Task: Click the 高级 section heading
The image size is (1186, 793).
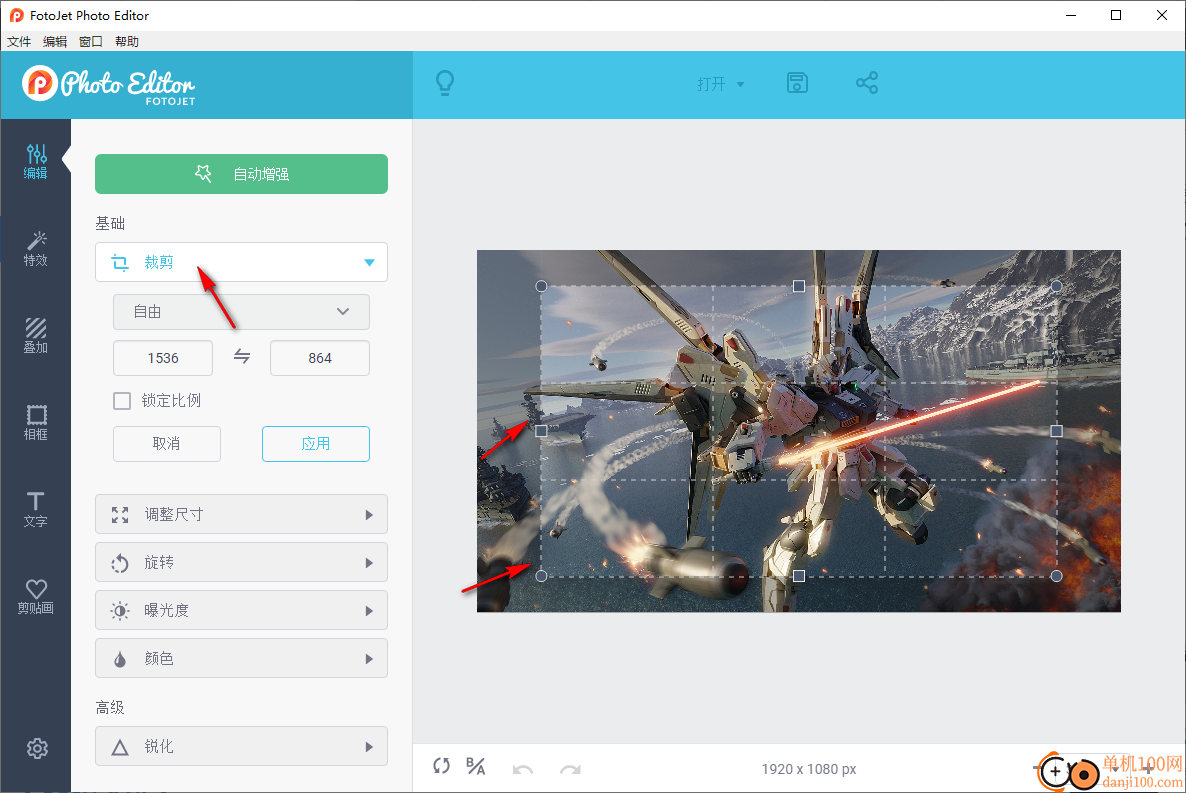Action: click(110, 707)
